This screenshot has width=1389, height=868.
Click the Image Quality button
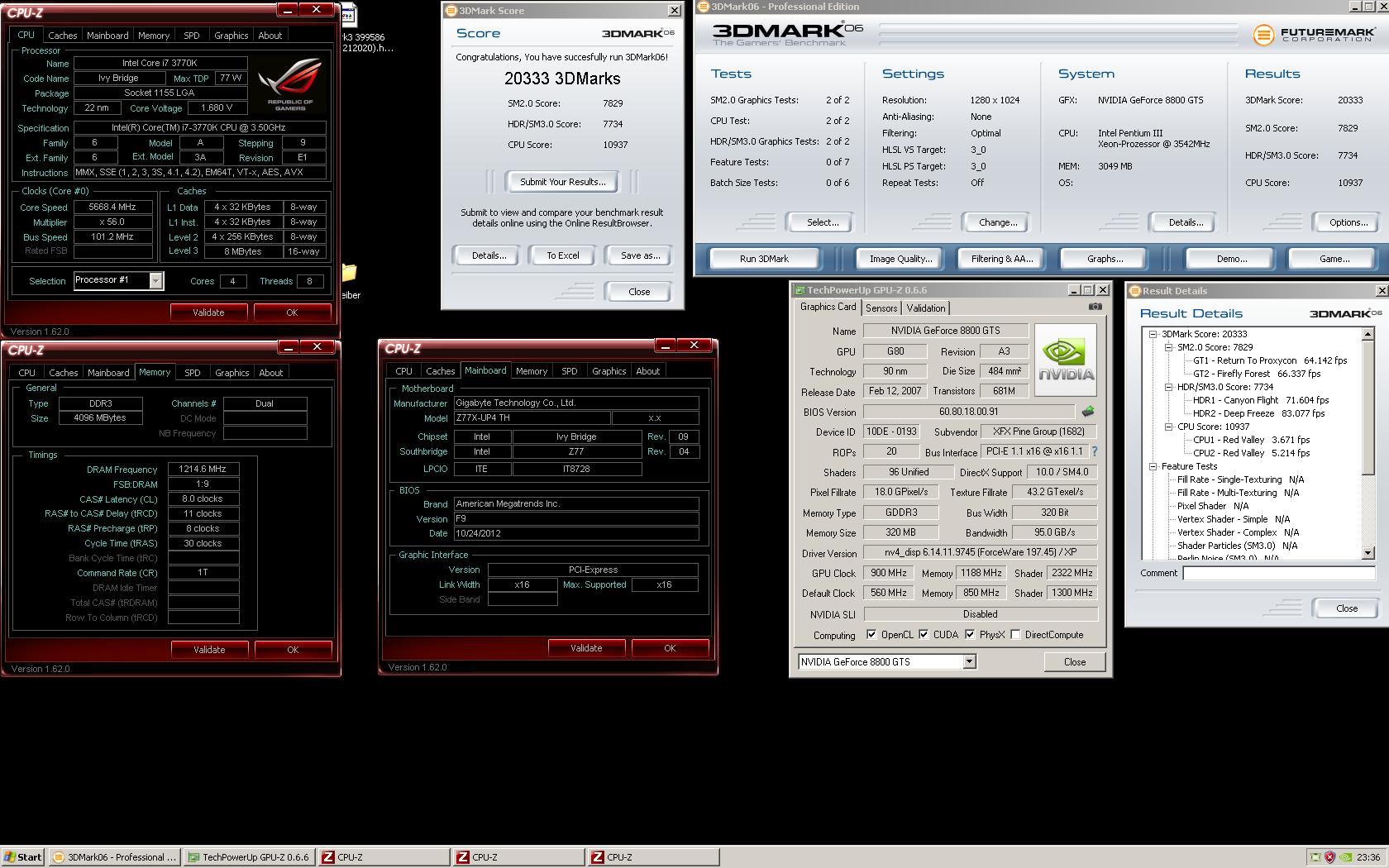coord(900,259)
